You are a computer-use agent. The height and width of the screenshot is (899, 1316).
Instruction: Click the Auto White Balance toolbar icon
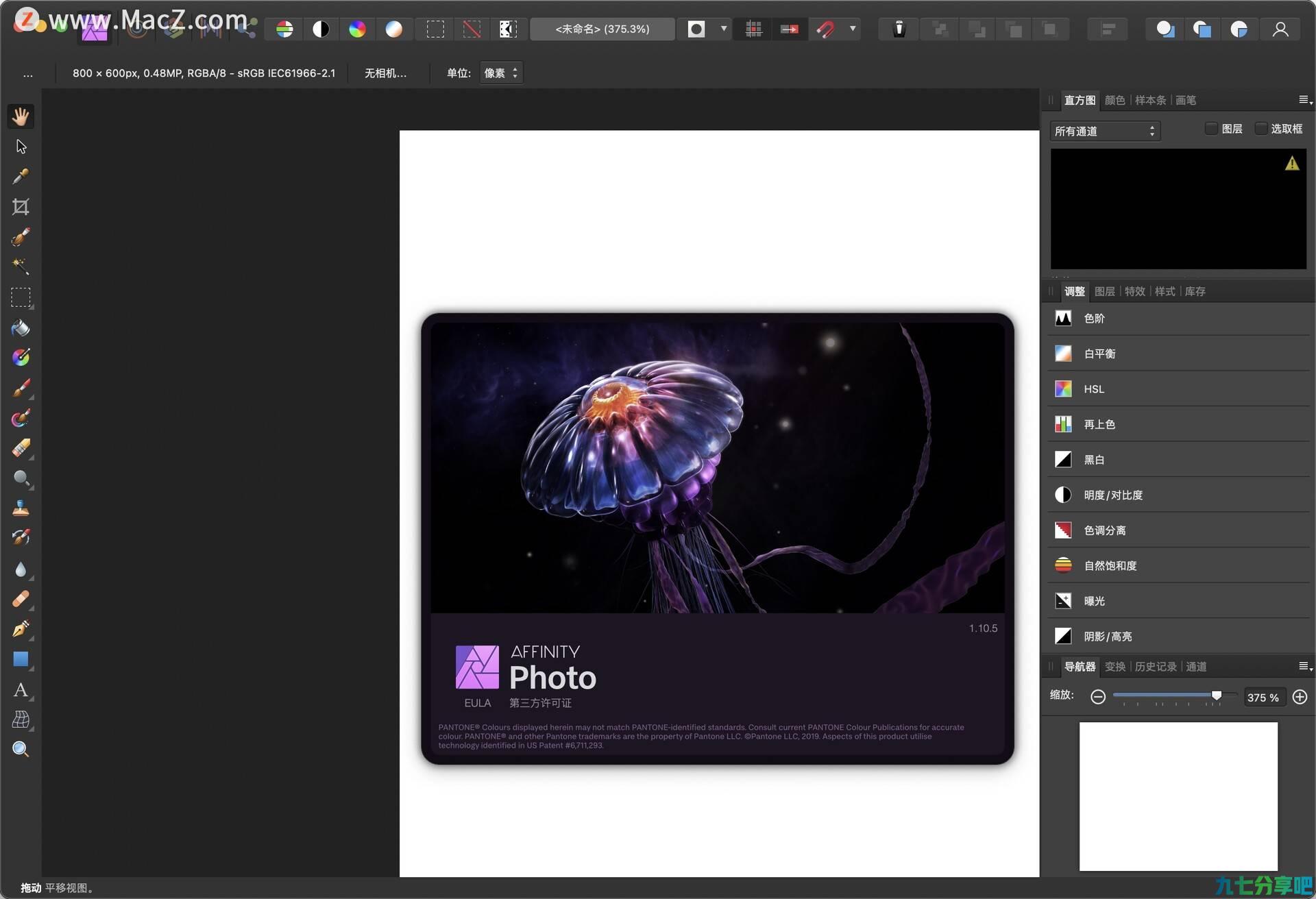click(x=393, y=29)
